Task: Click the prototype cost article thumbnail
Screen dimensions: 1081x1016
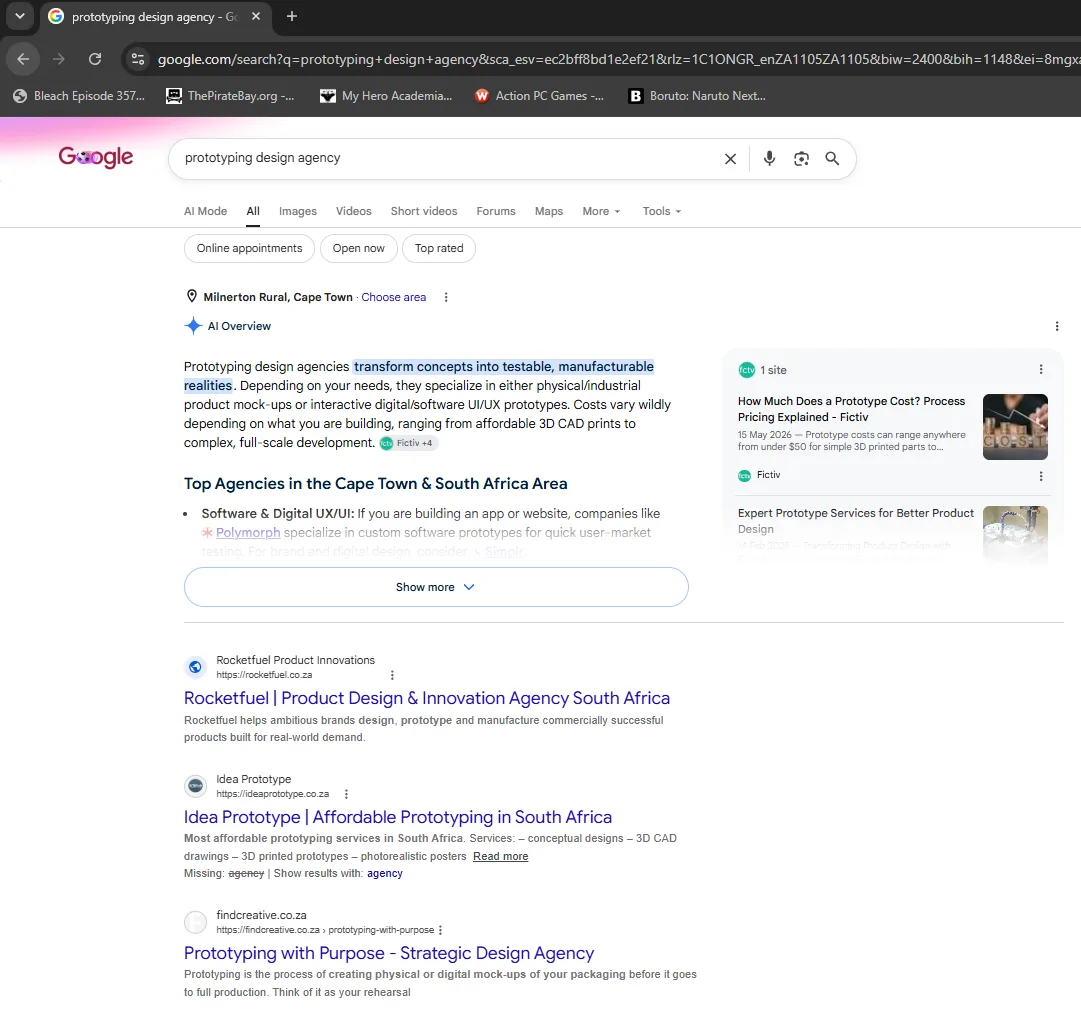Action: [x=1015, y=427]
